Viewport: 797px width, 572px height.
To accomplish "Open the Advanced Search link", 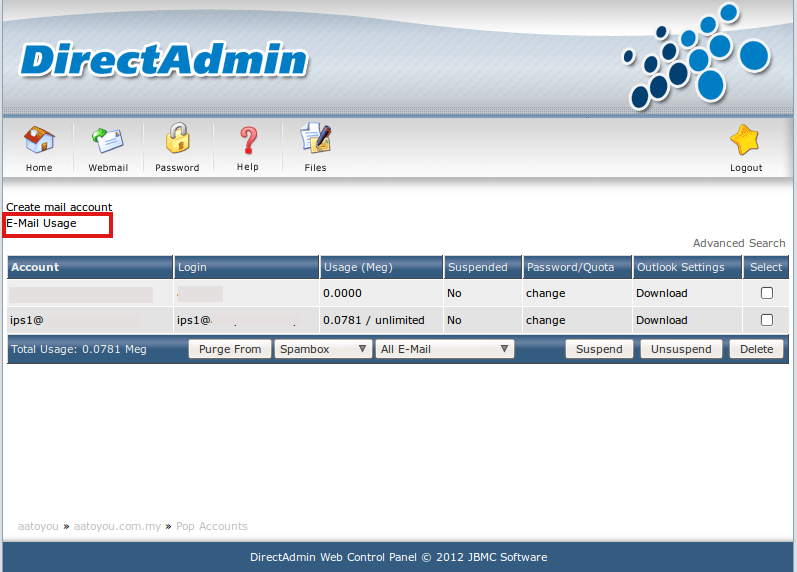I will (739, 243).
